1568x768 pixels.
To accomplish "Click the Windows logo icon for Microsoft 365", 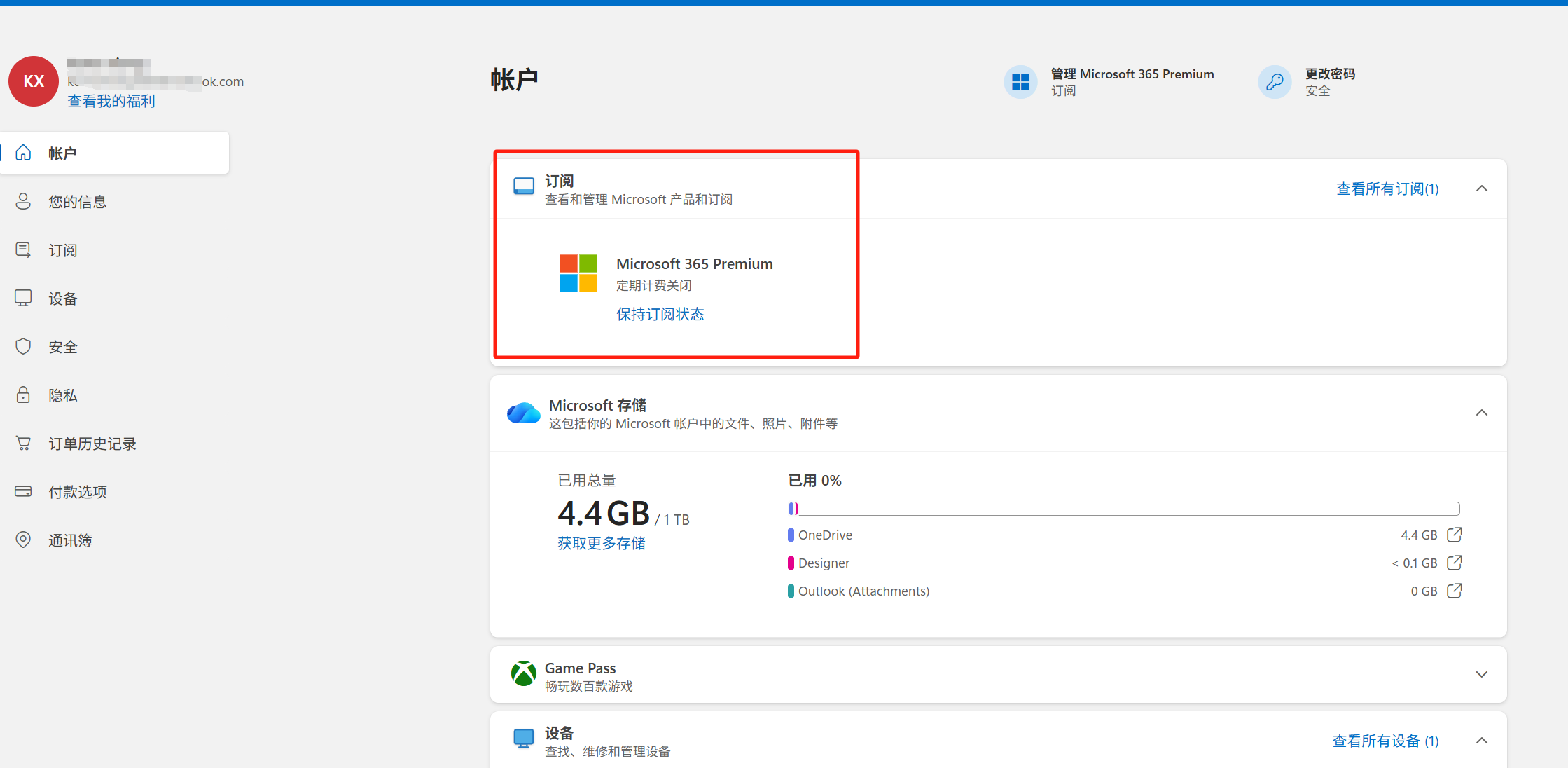I will (1020, 82).
